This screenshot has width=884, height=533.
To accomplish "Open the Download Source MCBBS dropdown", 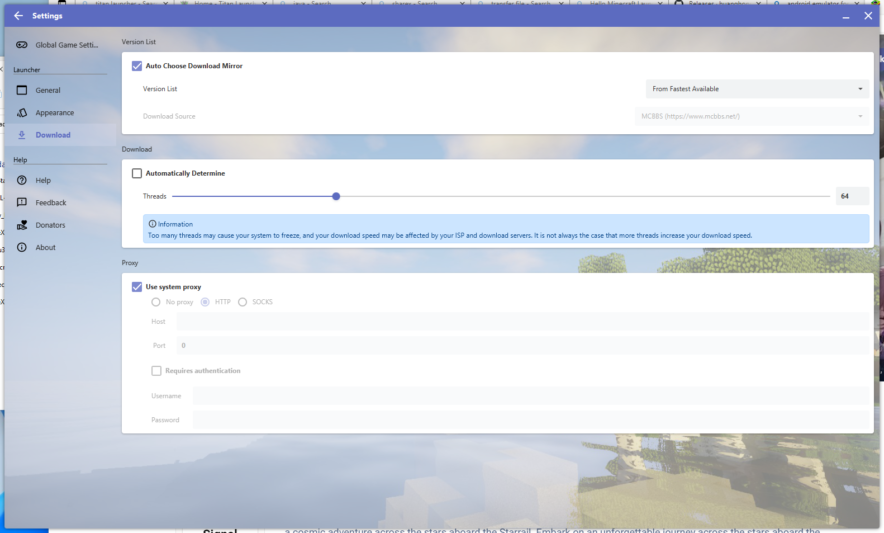I will click(757, 116).
